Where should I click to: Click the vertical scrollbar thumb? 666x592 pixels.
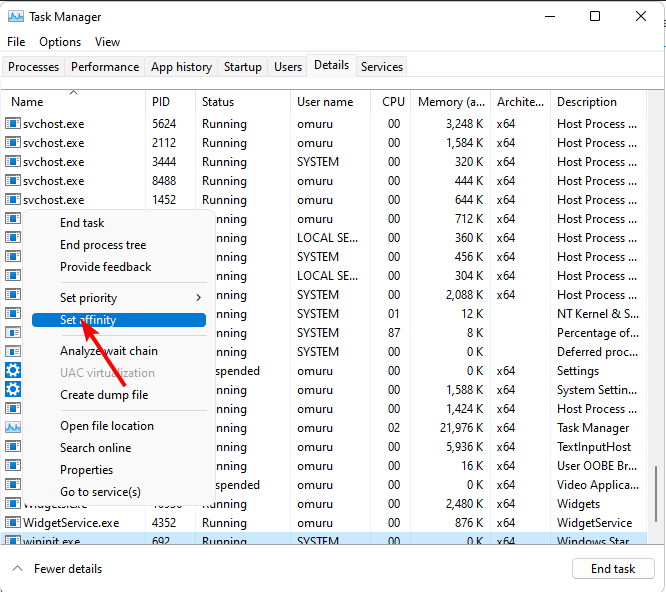click(x=656, y=493)
